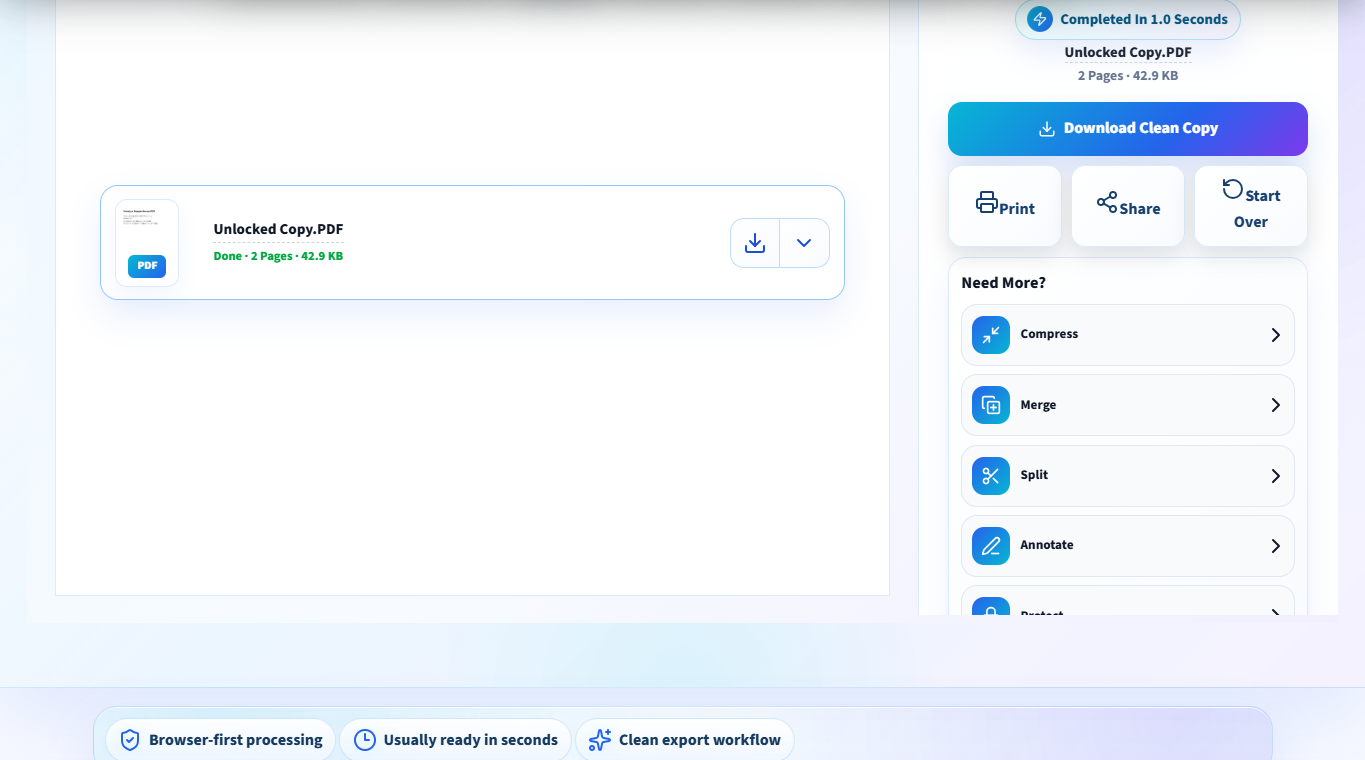
Task: Share the unlocked file
Action: (1127, 206)
